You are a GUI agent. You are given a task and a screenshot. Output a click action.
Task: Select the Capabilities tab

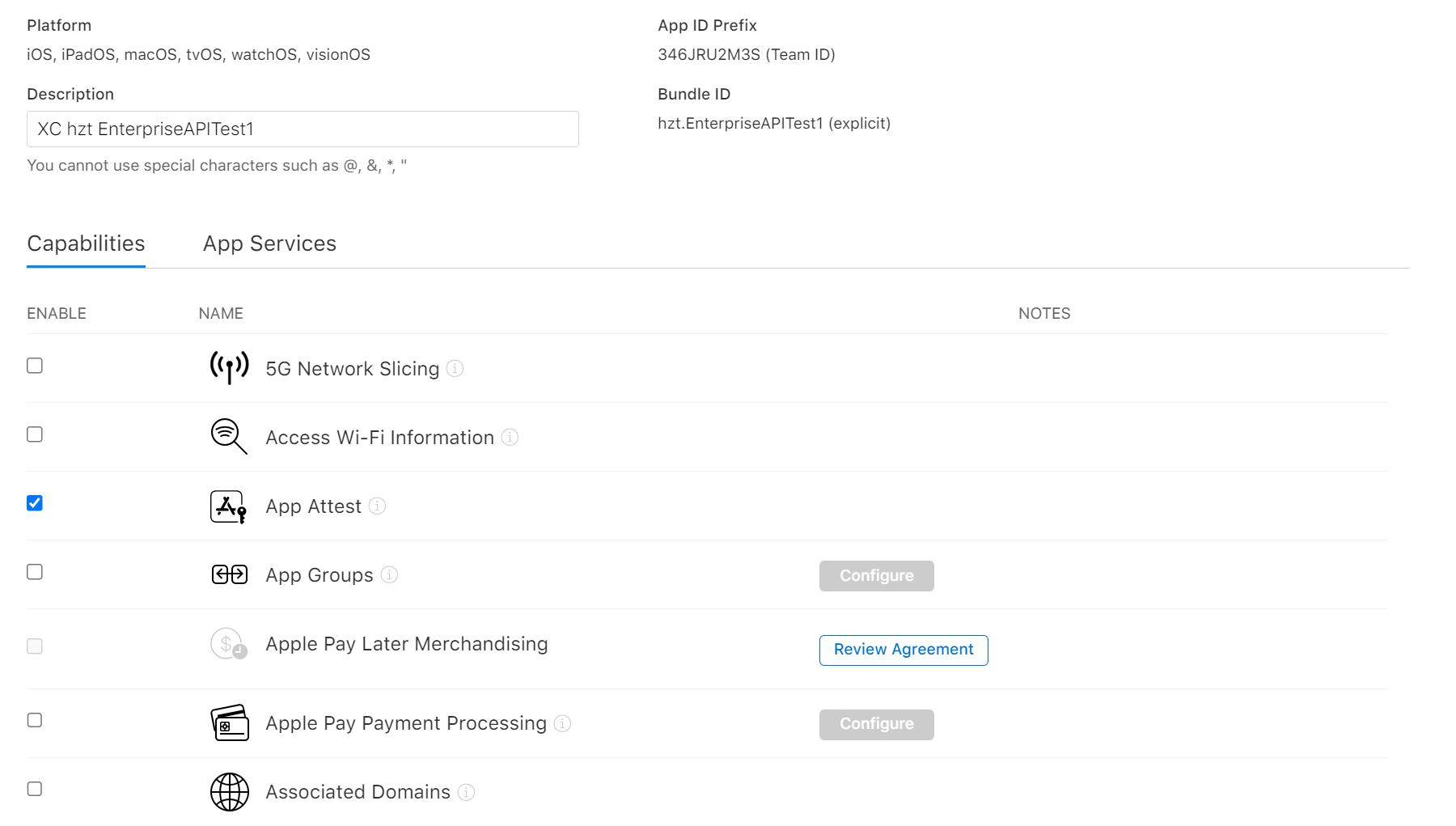(86, 244)
